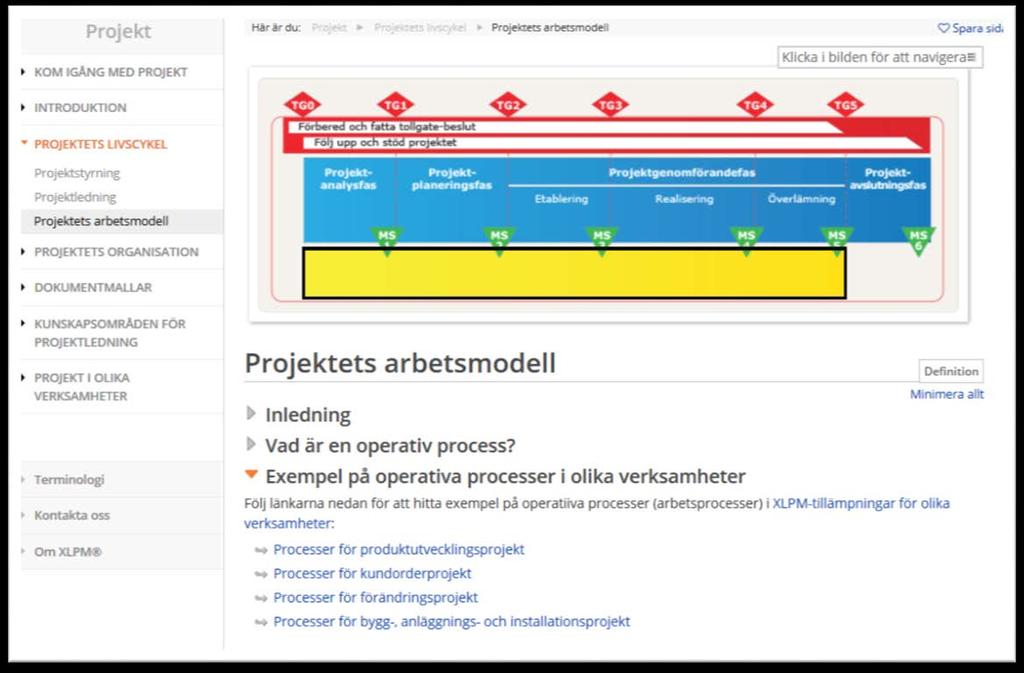The image size is (1024, 673).
Task: Click the TG1 tollgate marker
Action: coord(395,104)
